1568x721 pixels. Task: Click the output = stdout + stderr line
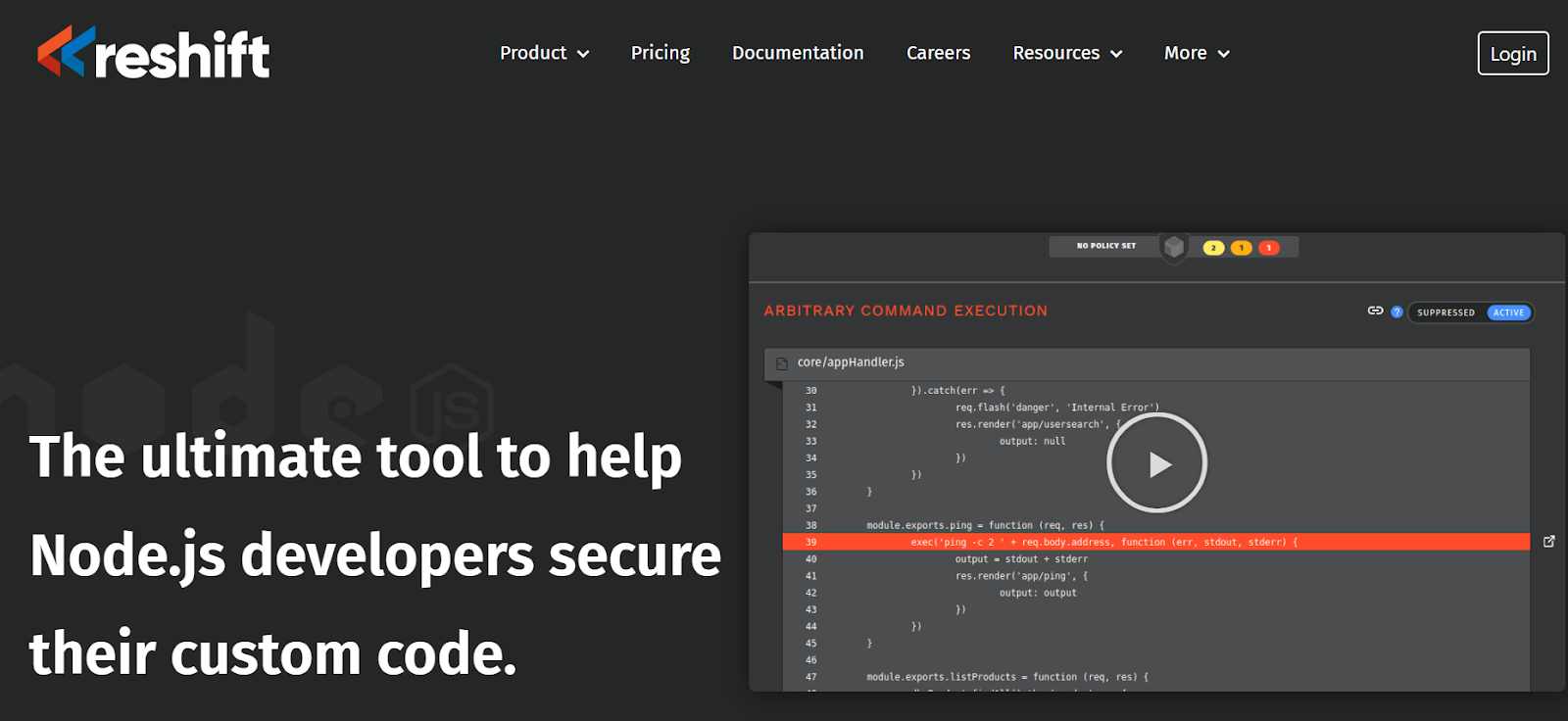[1021, 559]
